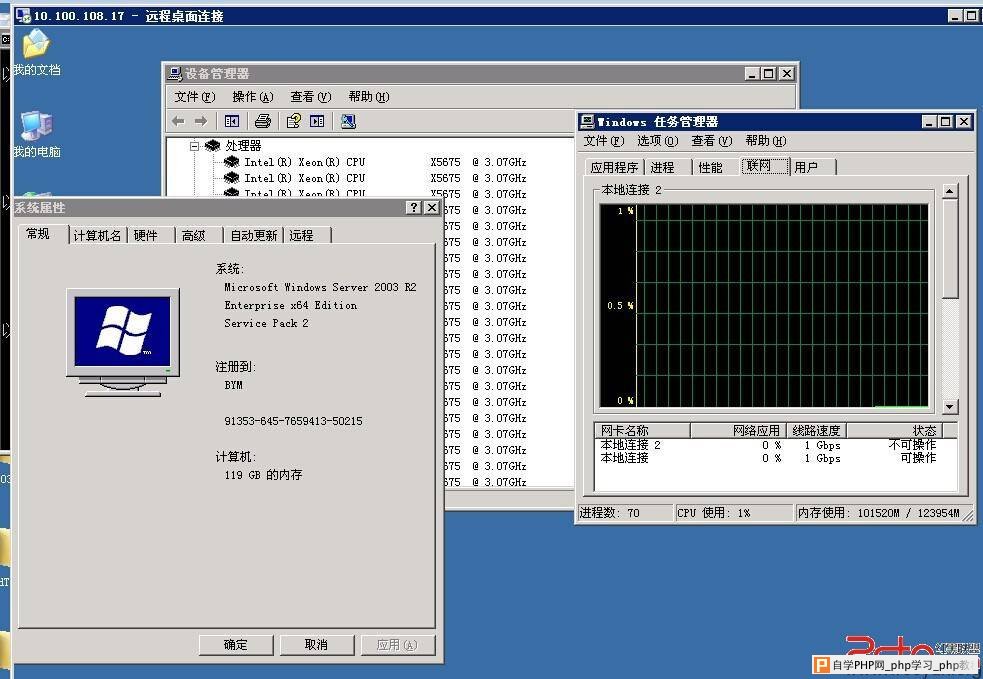Open 查看(V) menu in 设备管理器
Screen dimensions: 983x679
tap(310, 97)
